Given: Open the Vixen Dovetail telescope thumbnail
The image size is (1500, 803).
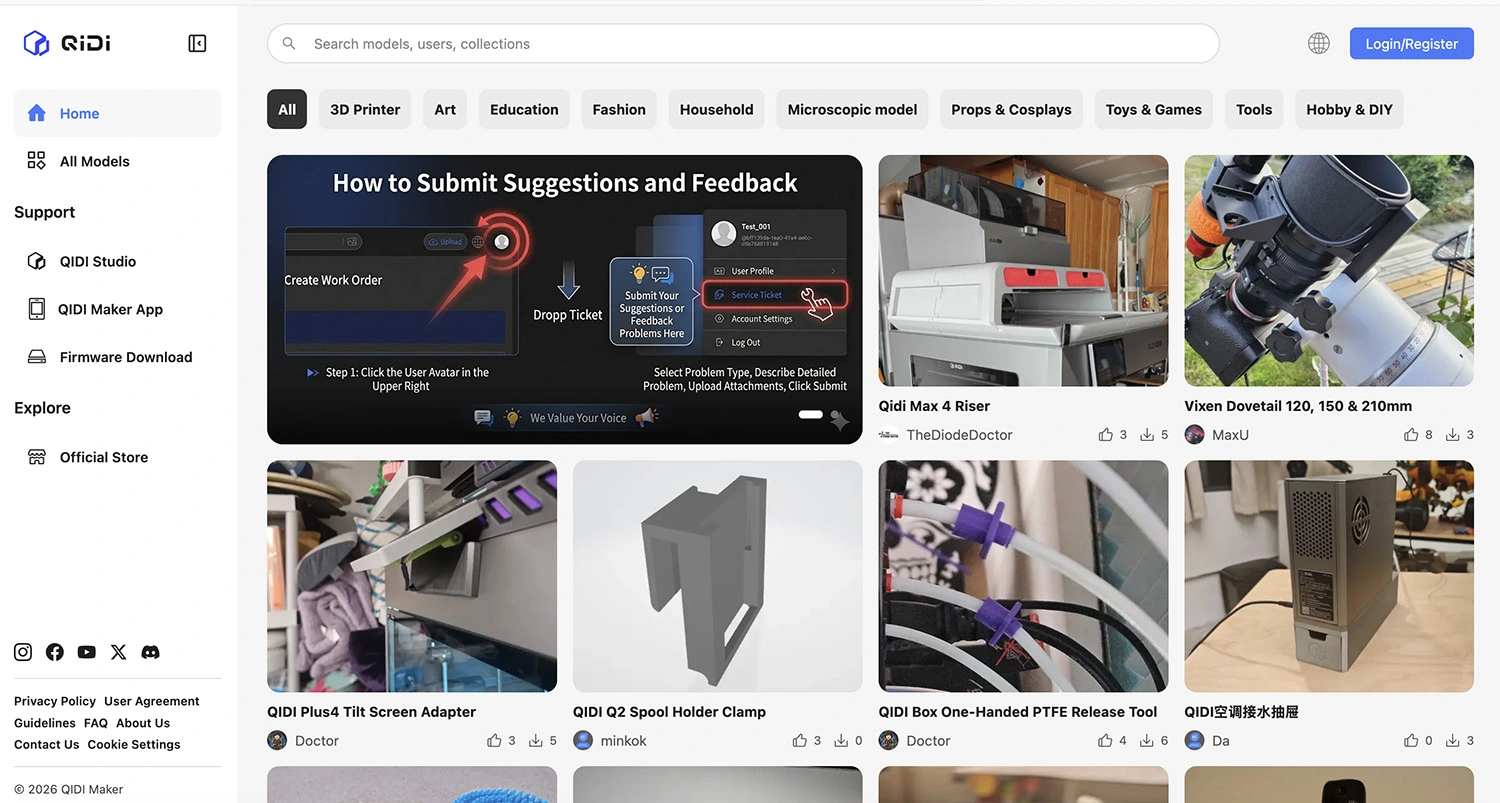Looking at the screenshot, I should pos(1329,270).
